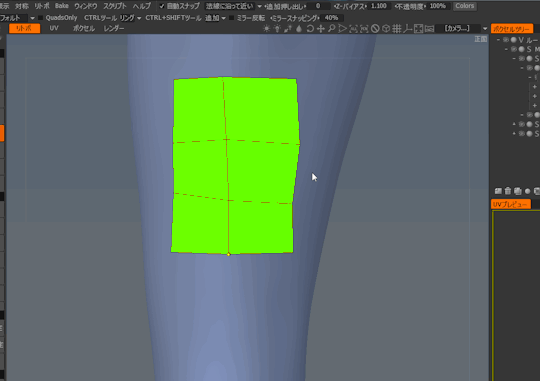The image size is (540, 381).
Task: Open the CTRL+SHIFTツール 追加 dropdown
Action: pyautogui.click(x=215, y=18)
